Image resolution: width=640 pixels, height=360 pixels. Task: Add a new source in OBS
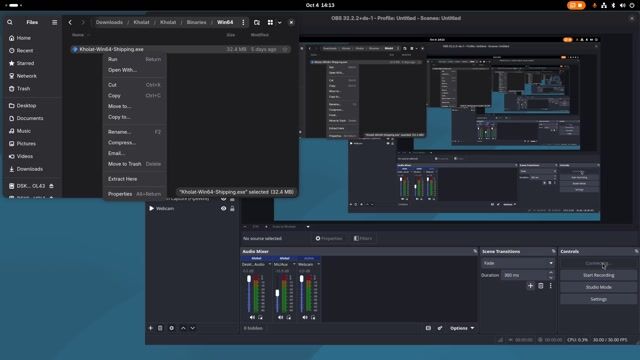click(151, 328)
